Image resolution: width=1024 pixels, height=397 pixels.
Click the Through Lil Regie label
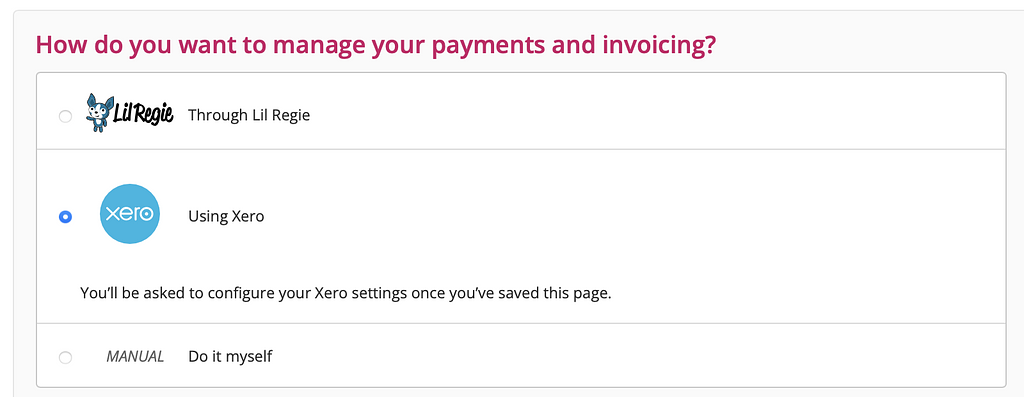pyautogui.click(x=249, y=116)
